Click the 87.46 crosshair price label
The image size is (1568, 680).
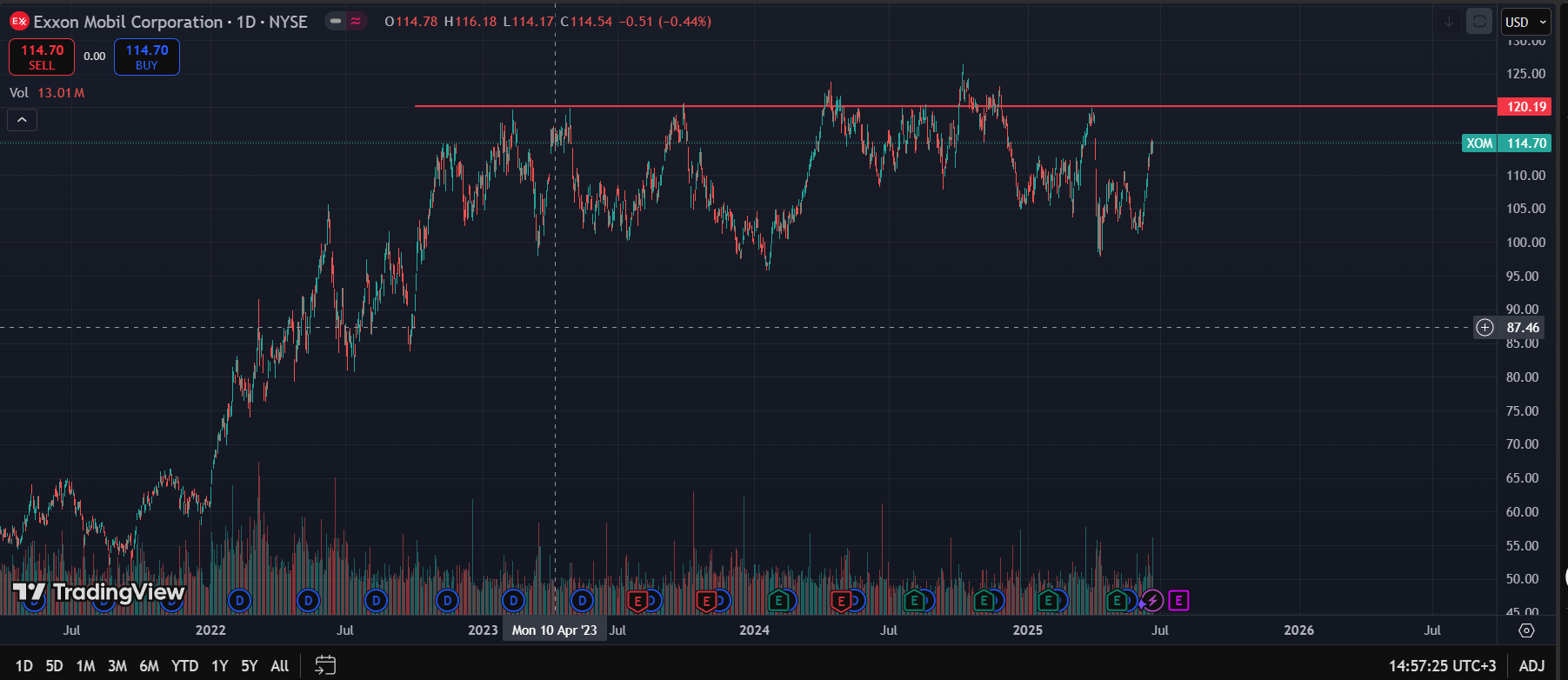pyautogui.click(x=1523, y=328)
